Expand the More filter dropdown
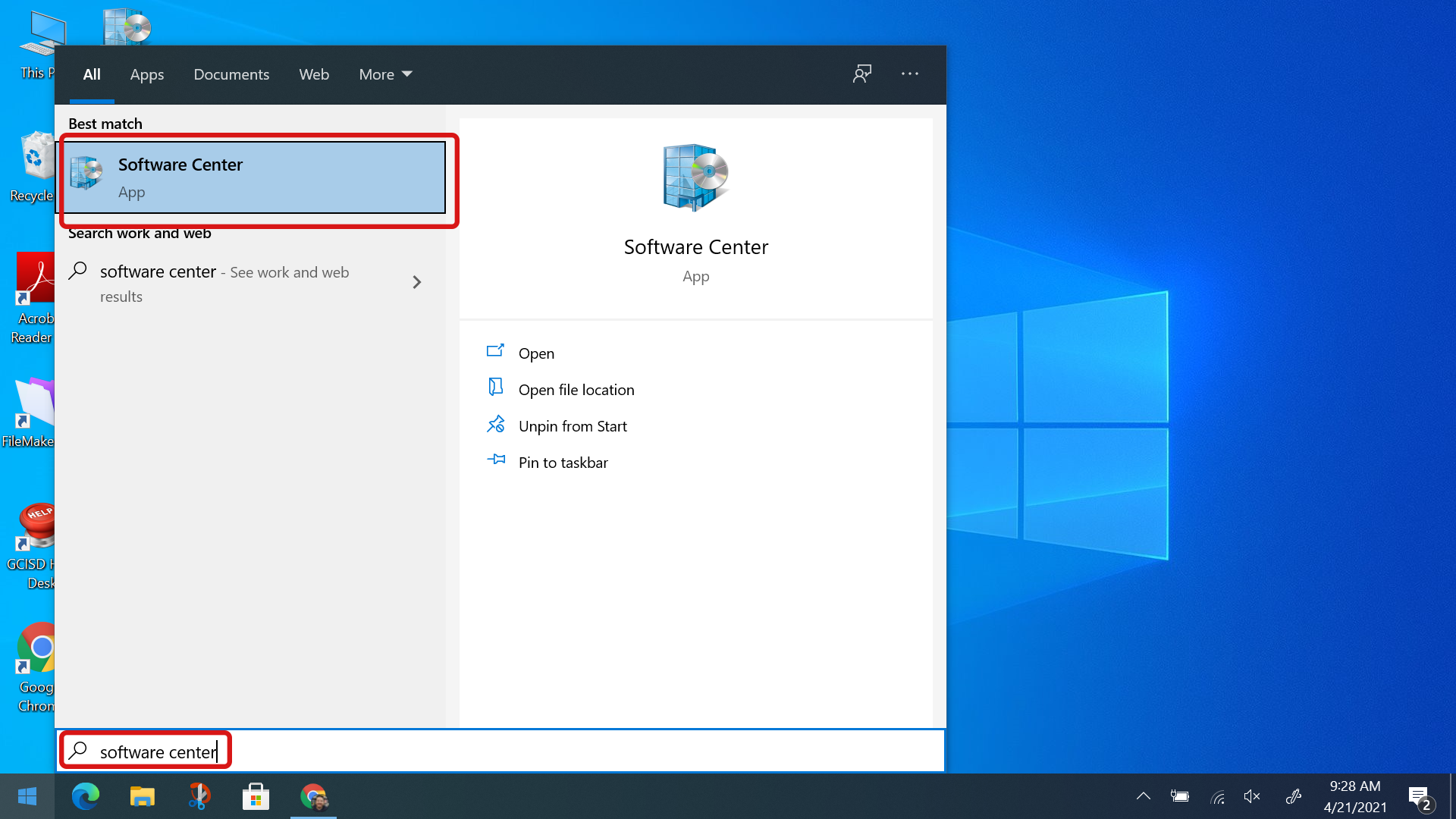Image resolution: width=1456 pixels, height=819 pixels. point(385,74)
